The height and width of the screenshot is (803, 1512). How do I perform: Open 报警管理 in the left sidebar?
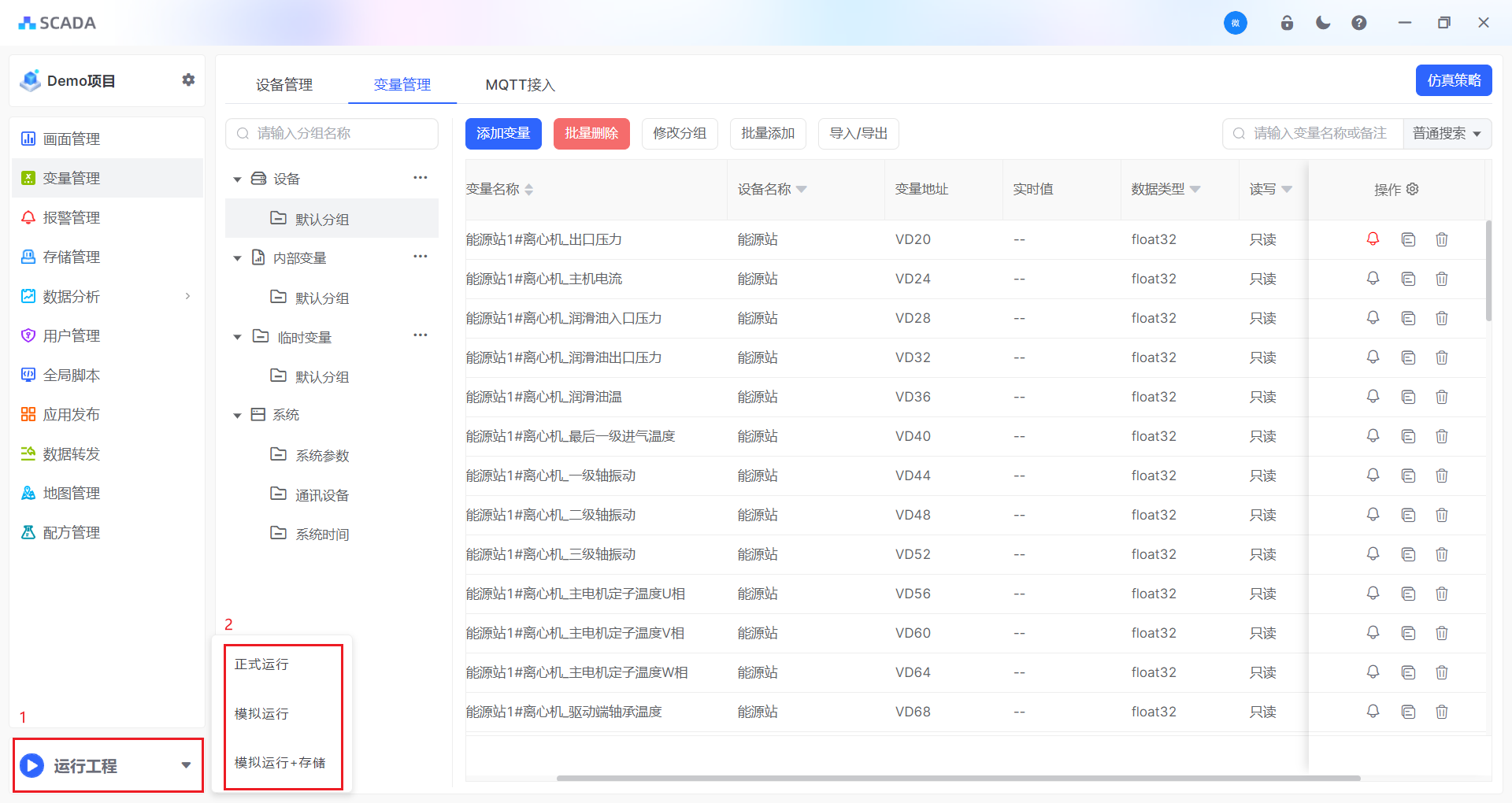(x=72, y=217)
